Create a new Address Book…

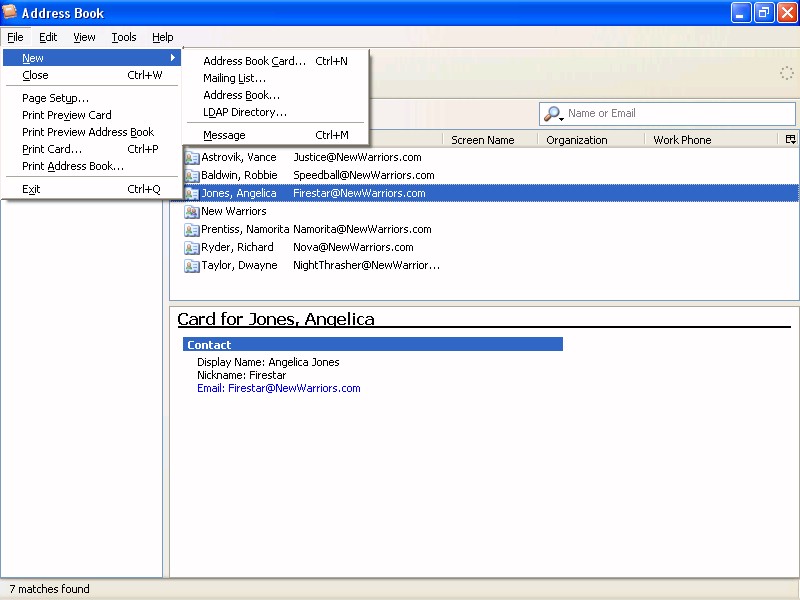coord(276,95)
